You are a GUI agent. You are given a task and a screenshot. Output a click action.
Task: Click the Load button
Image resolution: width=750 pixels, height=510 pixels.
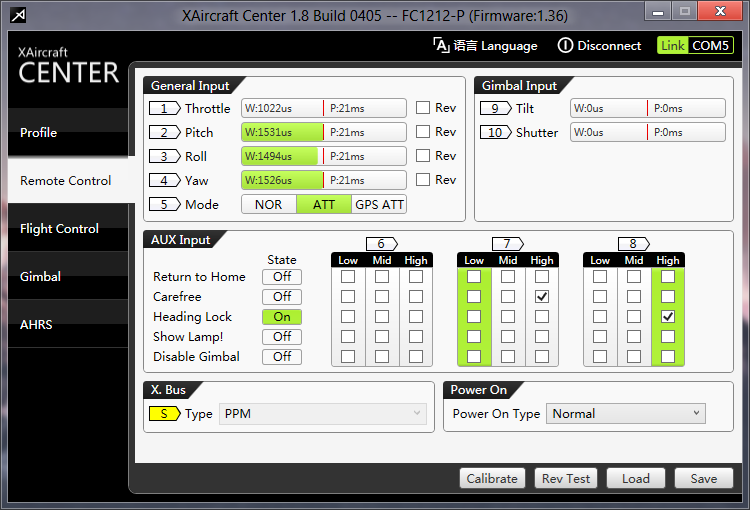(636, 478)
